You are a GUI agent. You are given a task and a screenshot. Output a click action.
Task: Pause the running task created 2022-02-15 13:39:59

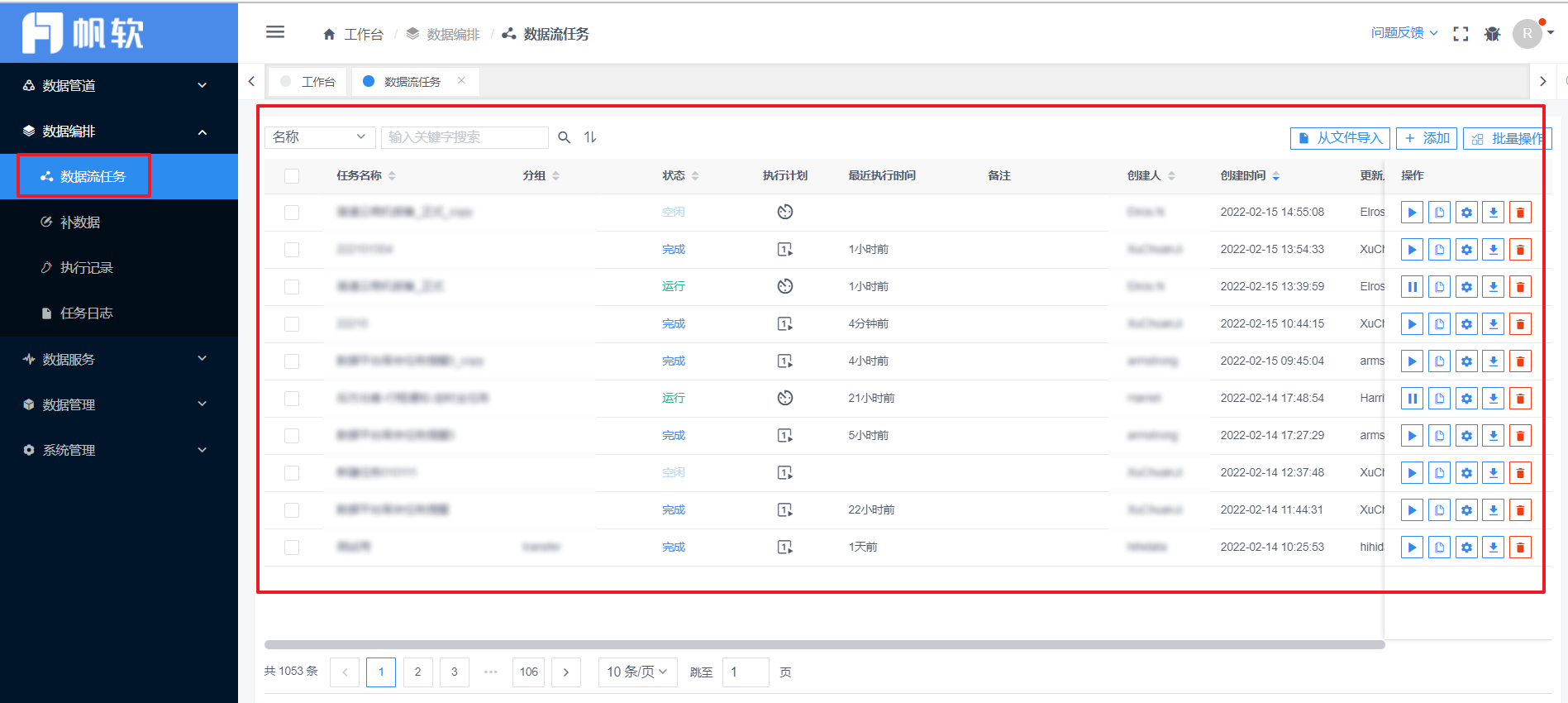click(x=1412, y=287)
